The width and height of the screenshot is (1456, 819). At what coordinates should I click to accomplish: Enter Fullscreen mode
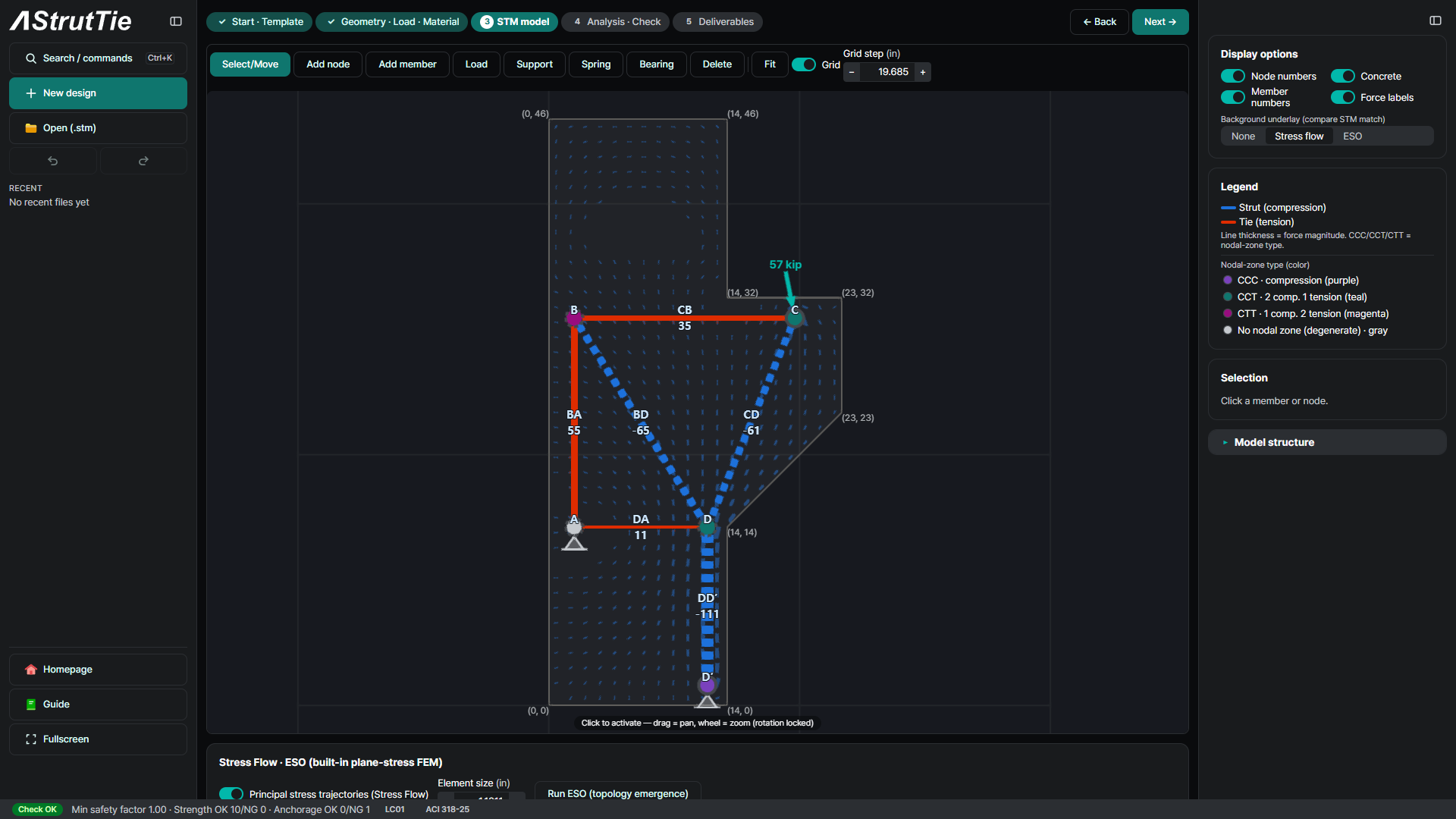[x=98, y=739]
